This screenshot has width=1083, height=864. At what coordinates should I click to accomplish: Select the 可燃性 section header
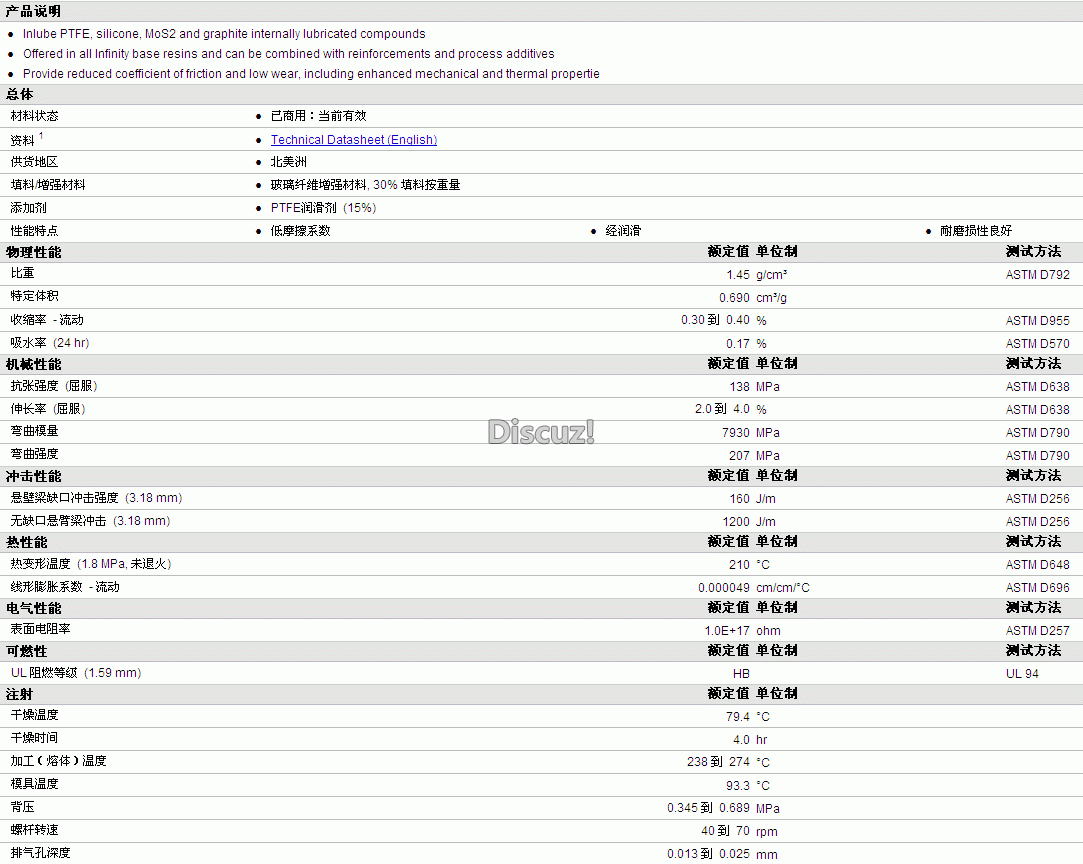(x=26, y=651)
